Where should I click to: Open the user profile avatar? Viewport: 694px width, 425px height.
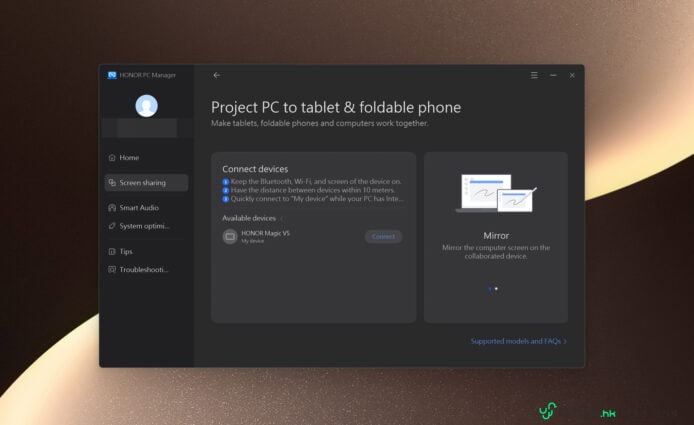click(147, 106)
